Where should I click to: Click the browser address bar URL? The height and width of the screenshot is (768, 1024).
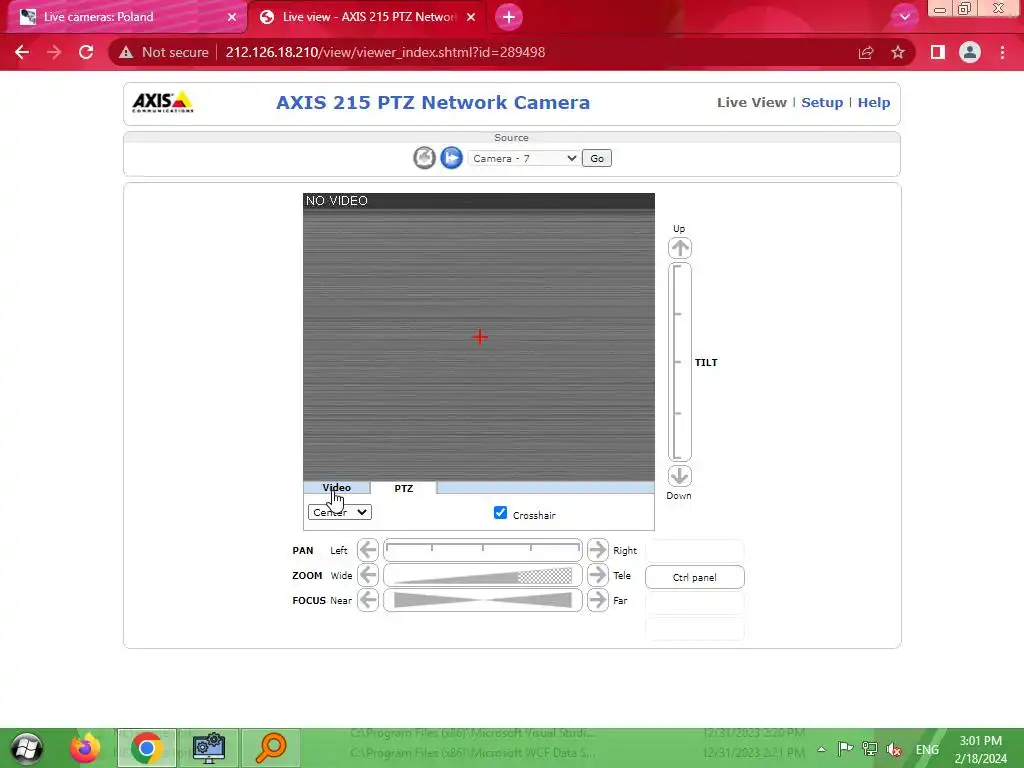(x=385, y=52)
